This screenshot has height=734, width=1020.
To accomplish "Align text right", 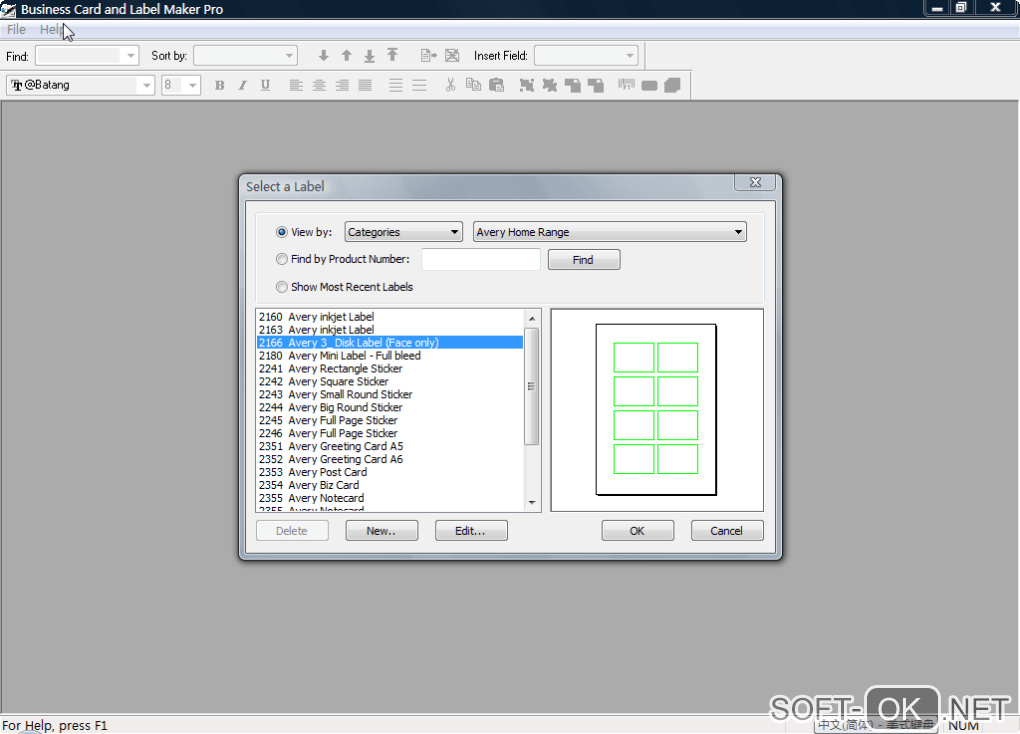I will tap(342, 85).
